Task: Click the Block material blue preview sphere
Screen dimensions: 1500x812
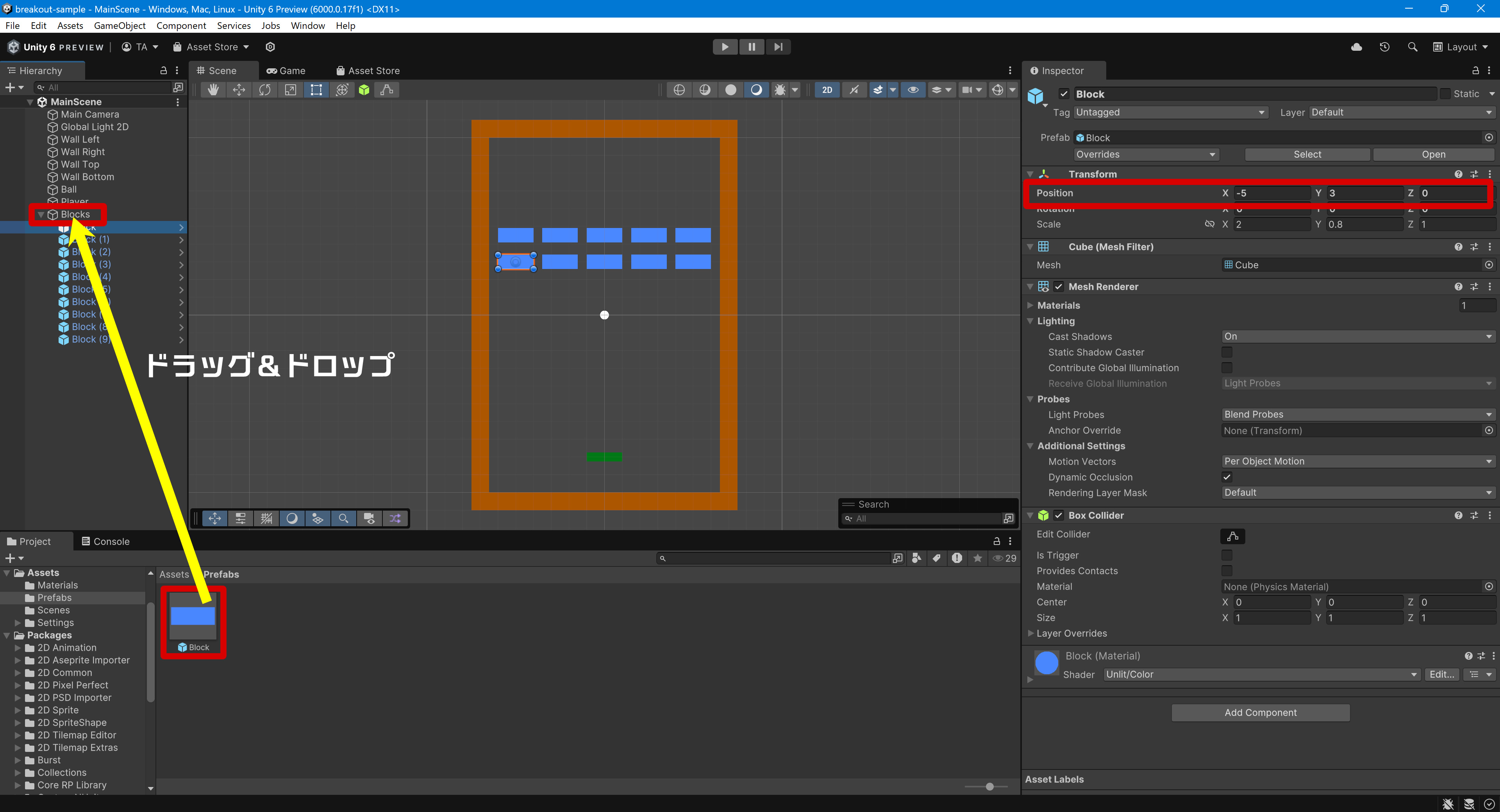Action: coord(1046,663)
